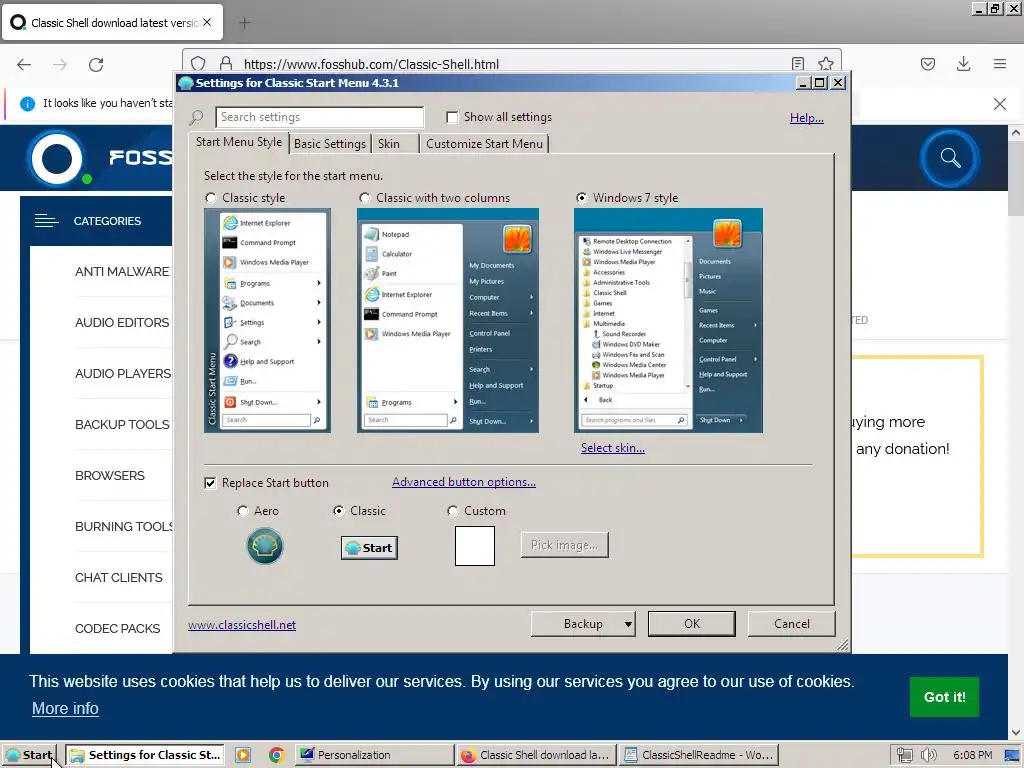Open Browsers category
The width and height of the screenshot is (1024, 768).
click(110, 475)
